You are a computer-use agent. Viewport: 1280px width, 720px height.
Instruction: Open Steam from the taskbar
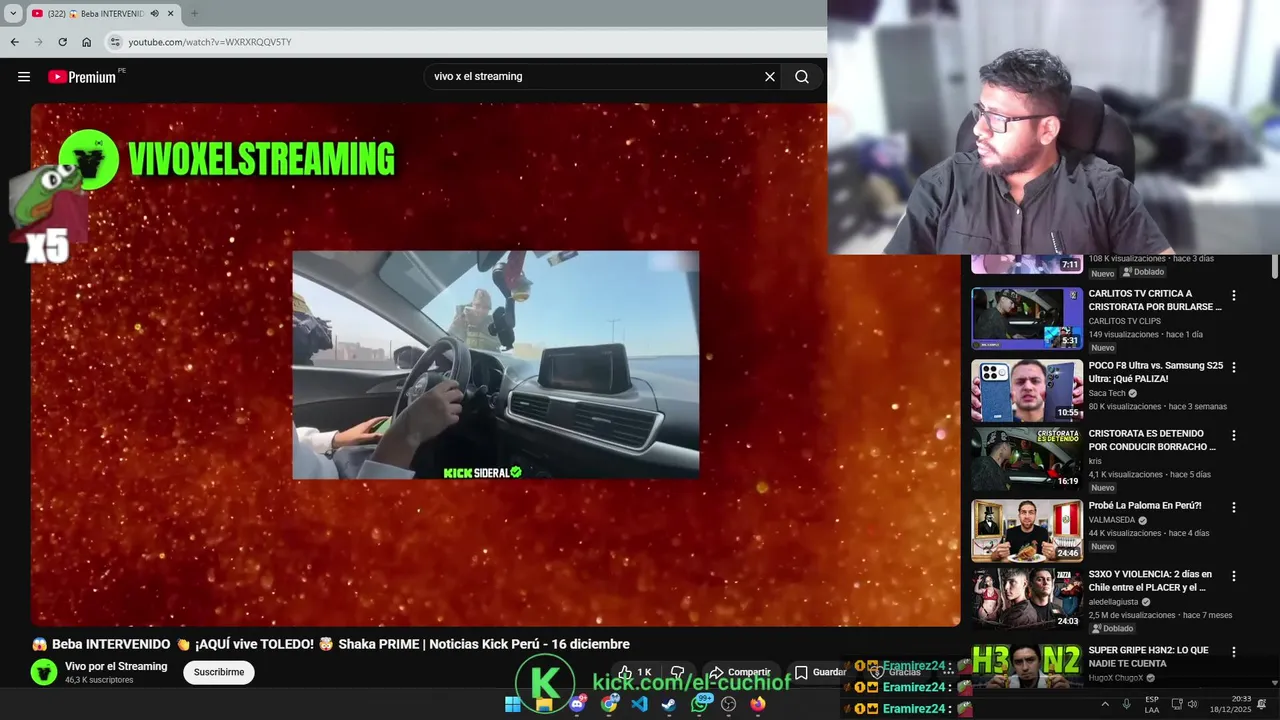[x=669, y=704]
